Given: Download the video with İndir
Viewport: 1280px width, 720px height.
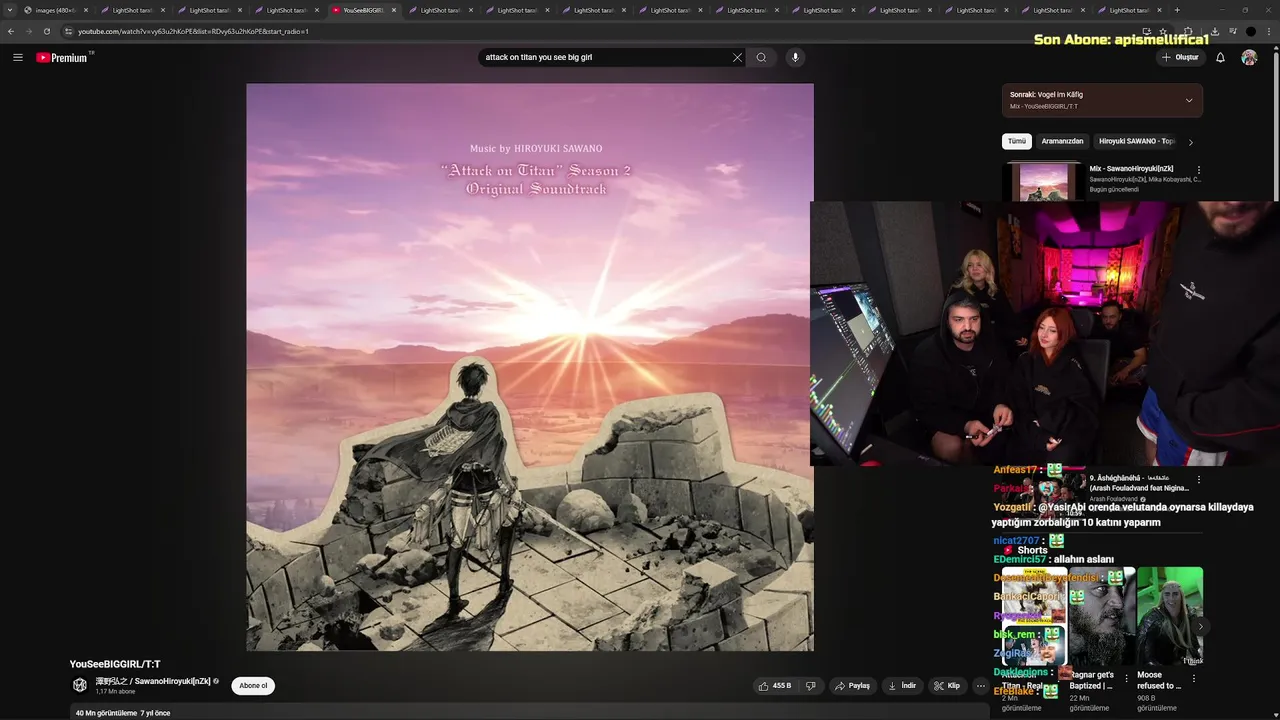Looking at the screenshot, I should 901,686.
